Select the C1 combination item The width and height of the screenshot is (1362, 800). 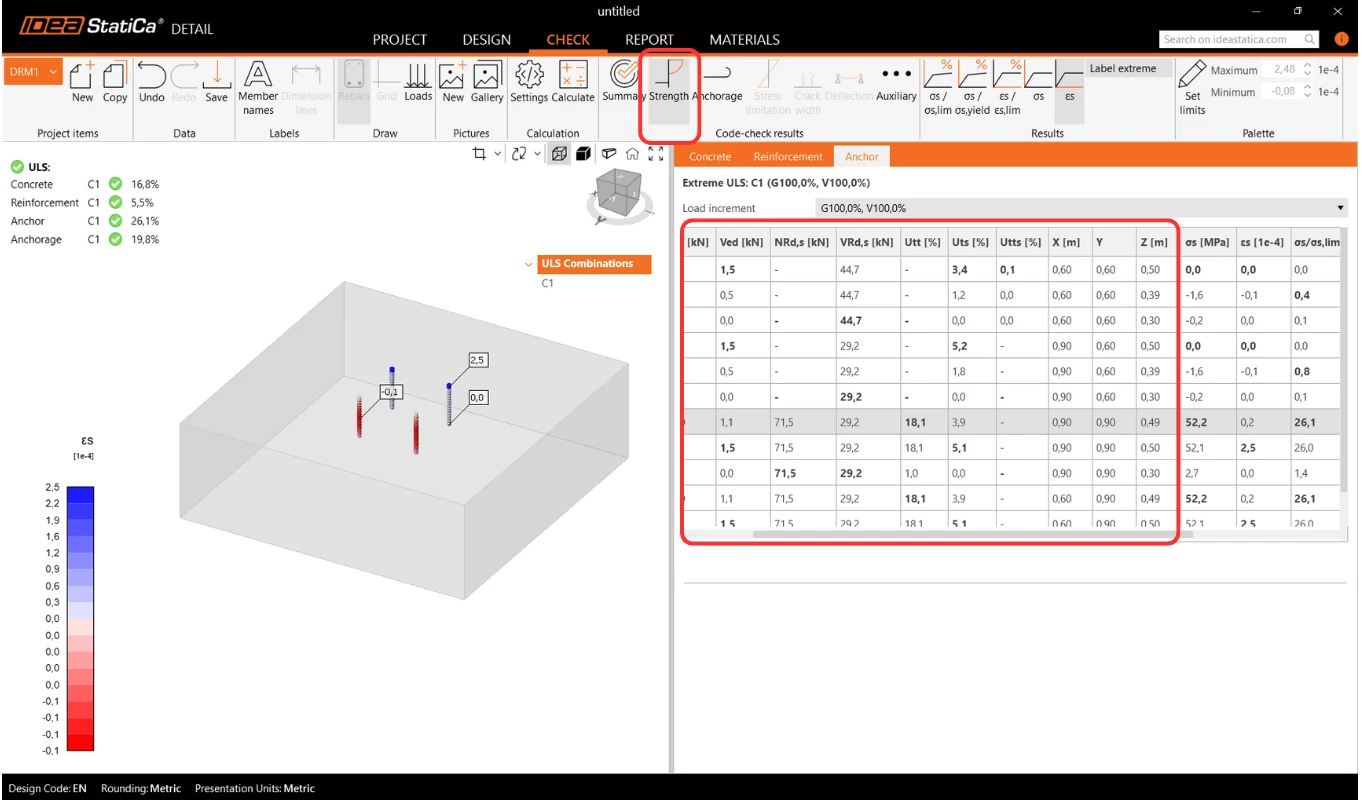[548, 283]
